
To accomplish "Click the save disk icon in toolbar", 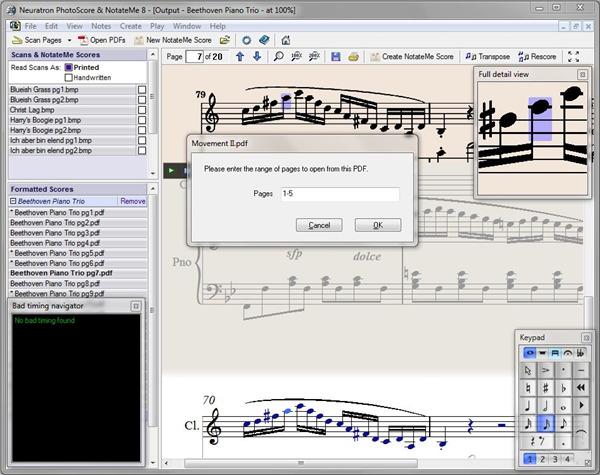I will tap(336, 56).
